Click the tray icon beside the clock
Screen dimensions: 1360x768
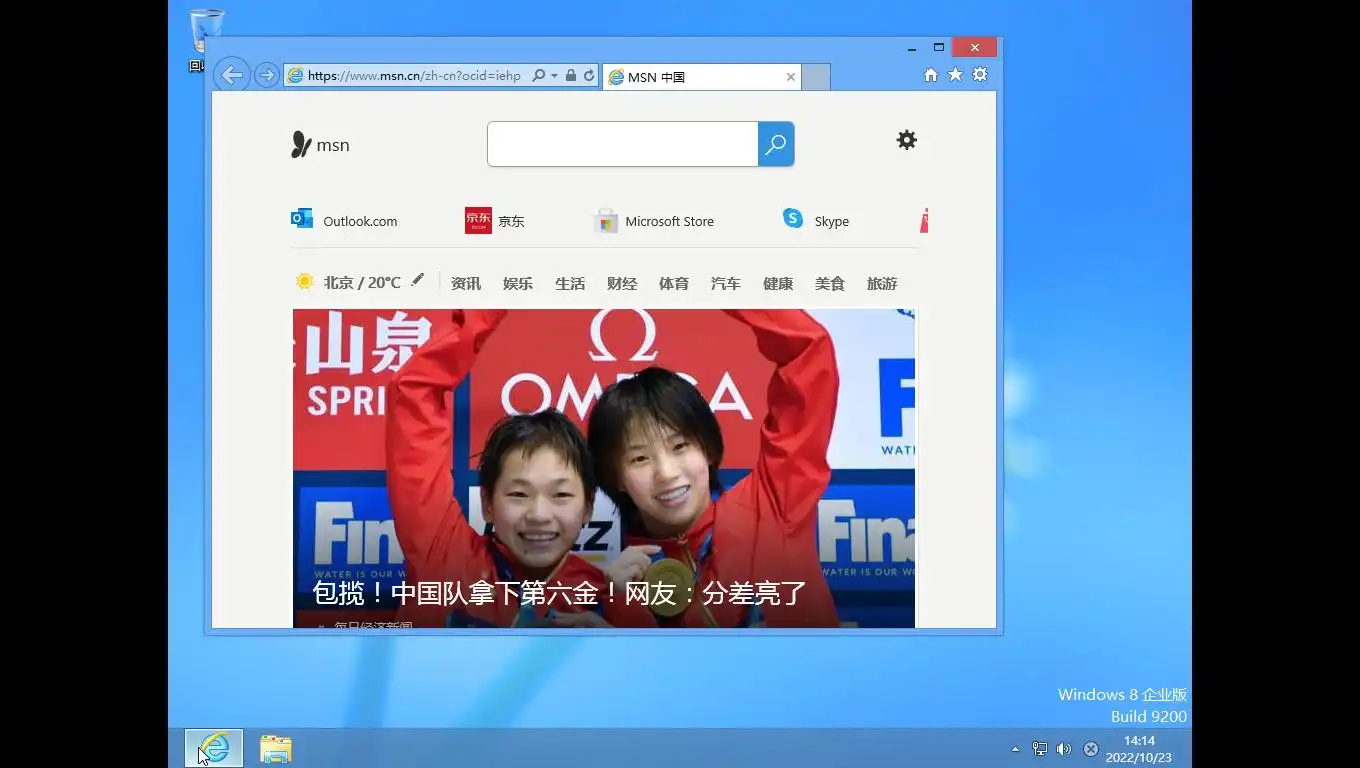[x=1091, y=749]
